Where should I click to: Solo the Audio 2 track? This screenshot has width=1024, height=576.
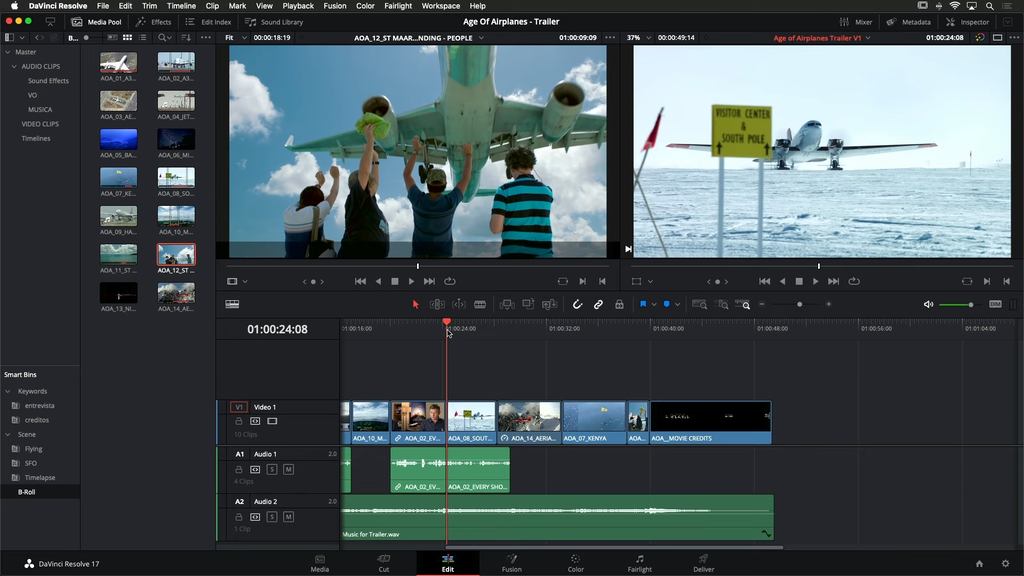(272, 517)
